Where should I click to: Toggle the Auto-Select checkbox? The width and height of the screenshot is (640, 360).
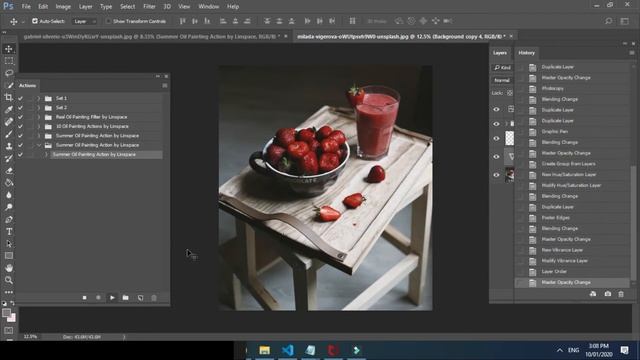35,21
